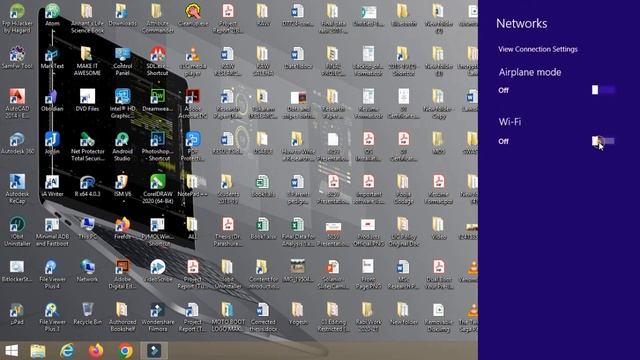Select the Photoshop shortcut icon
Image resolution: width=640 pixels, height=360 pixels.
pyautogui.click(x=158, y=146)
